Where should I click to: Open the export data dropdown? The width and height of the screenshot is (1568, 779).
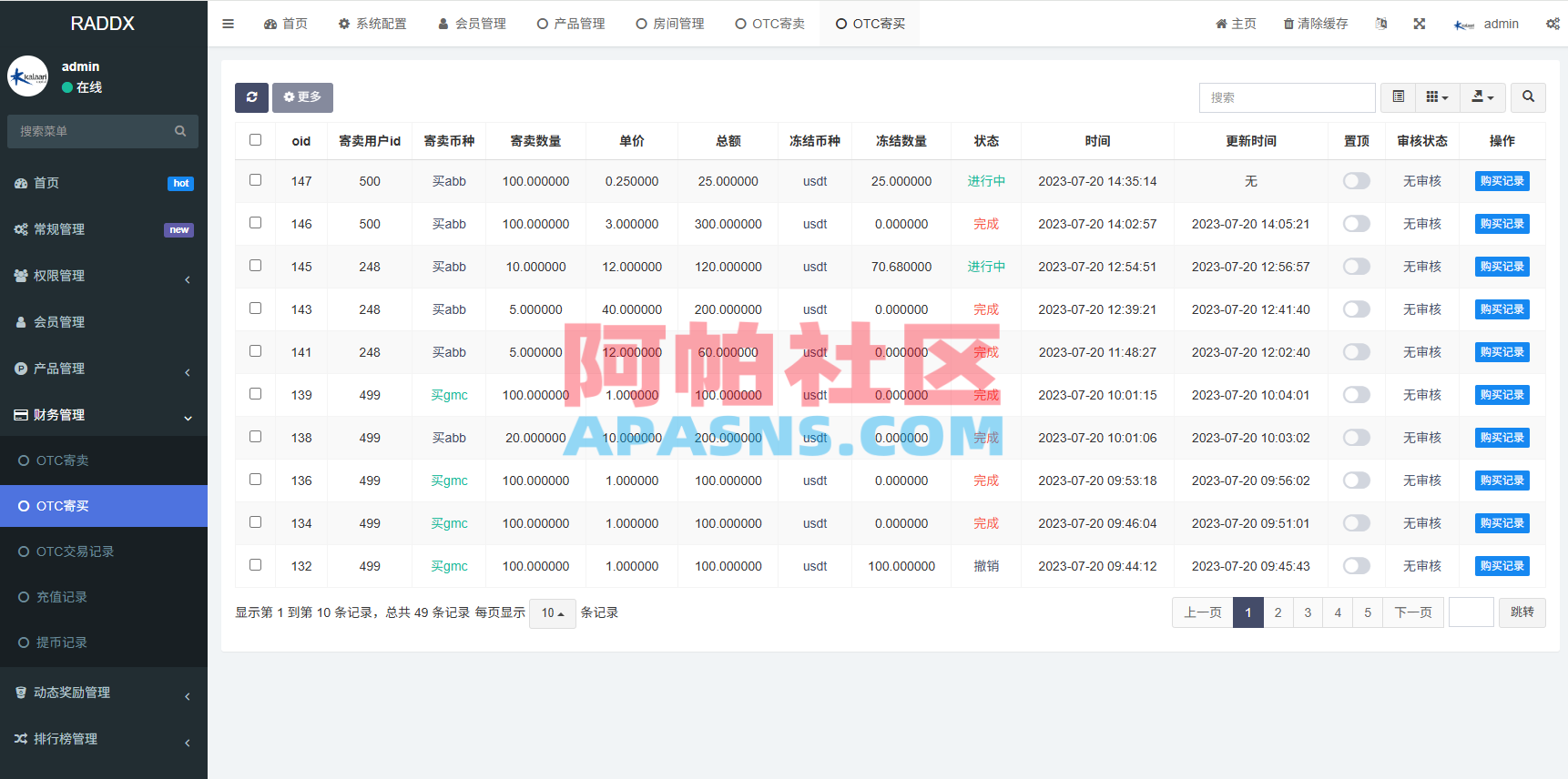(1482, 97)
